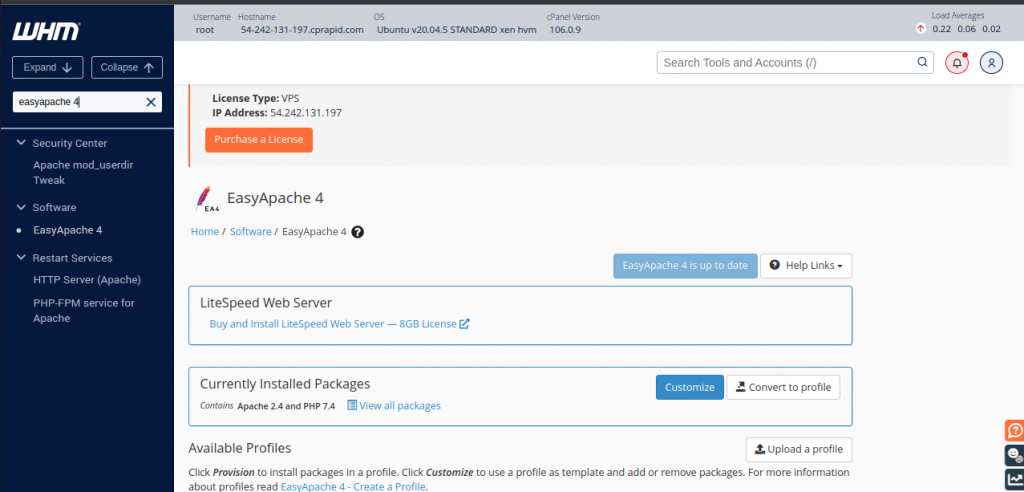Image resolution: width=1024 pixels, height=492 pixels.
Task: Click the Purchase a License button
Action: click(x=259, y=140)
